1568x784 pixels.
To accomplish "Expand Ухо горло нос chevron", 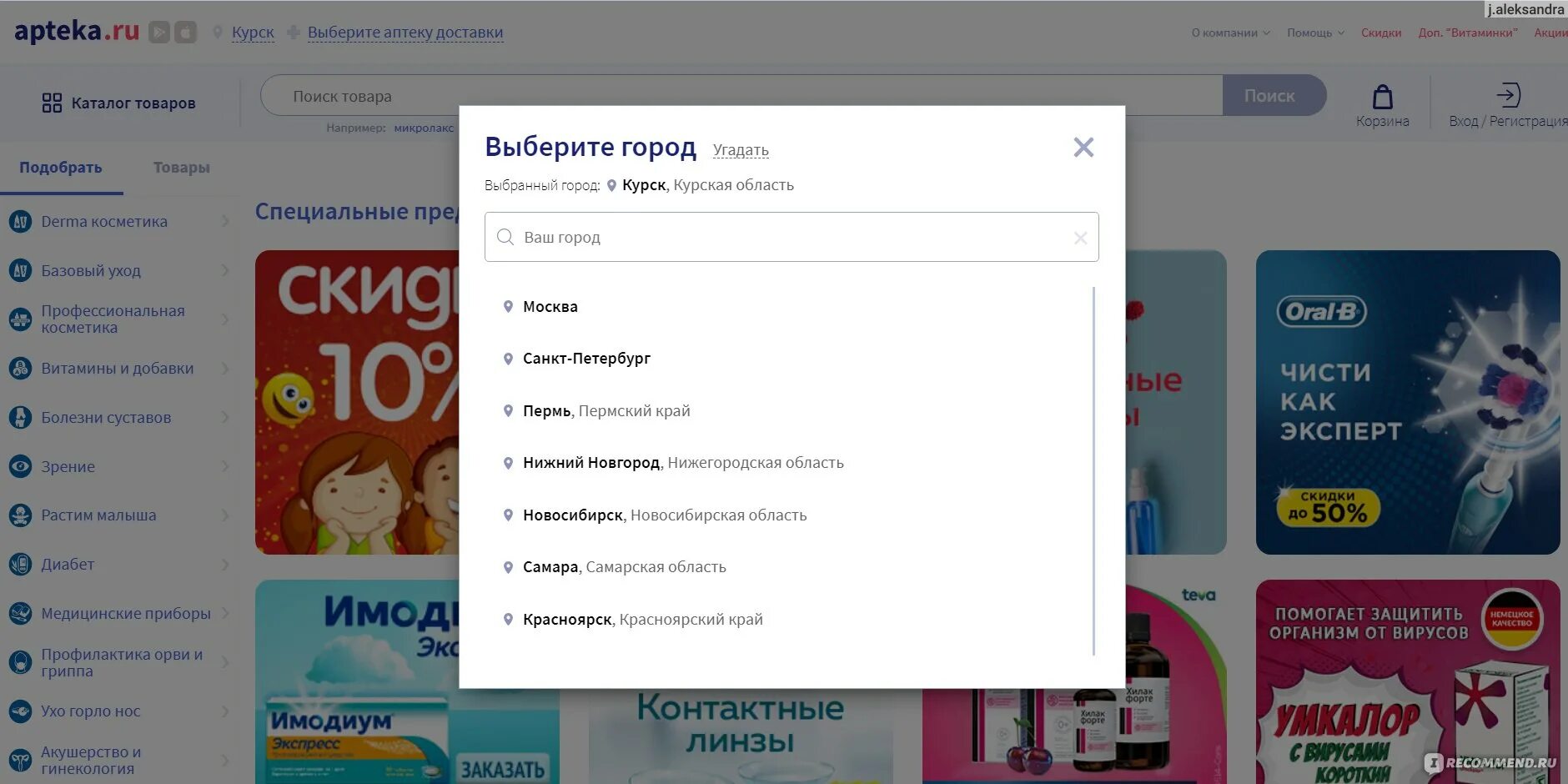I will [x=225, y=711].
